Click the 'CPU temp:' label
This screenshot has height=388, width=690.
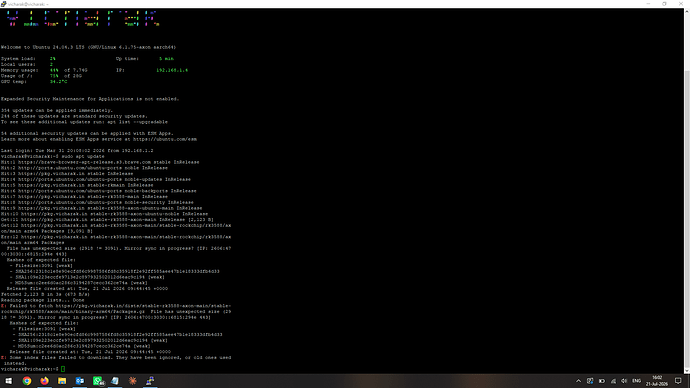click(14, 81)
